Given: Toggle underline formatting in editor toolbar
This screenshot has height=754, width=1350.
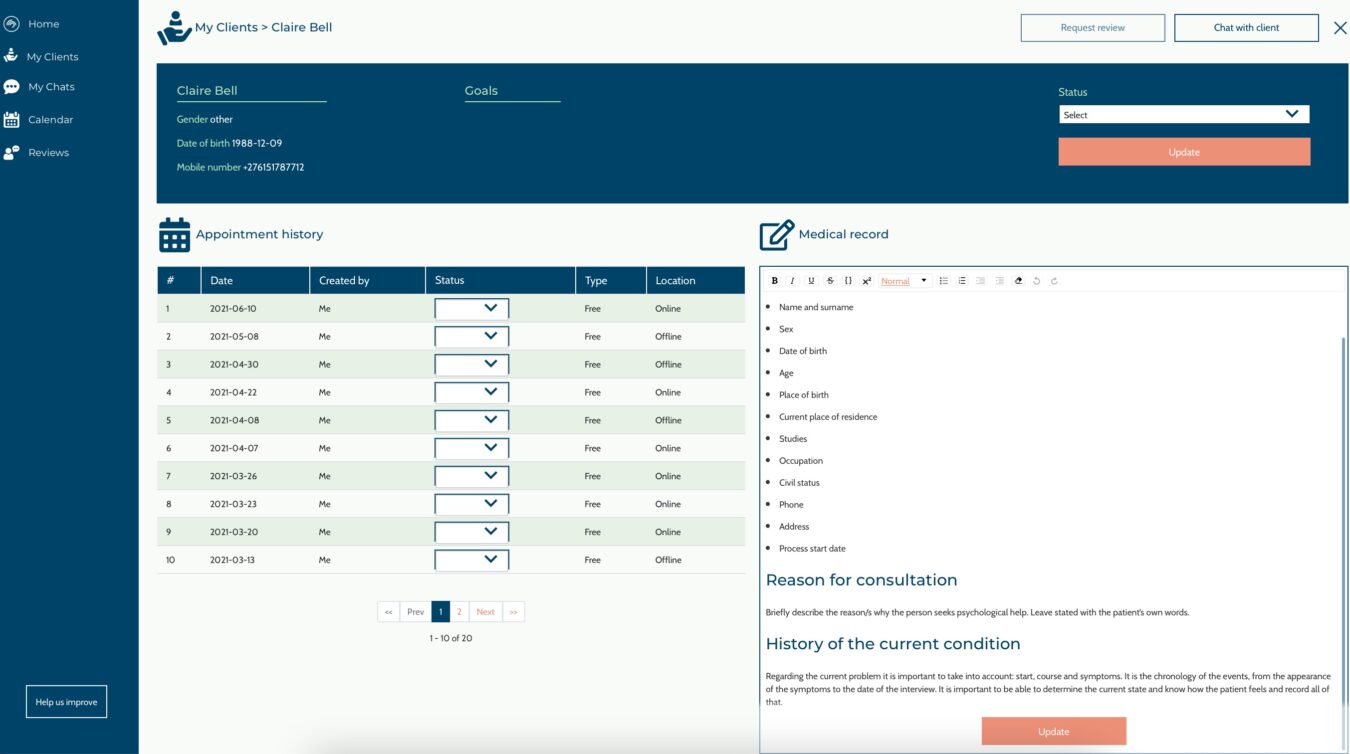Looking at the screenshot, I should [x=811, y=281].
